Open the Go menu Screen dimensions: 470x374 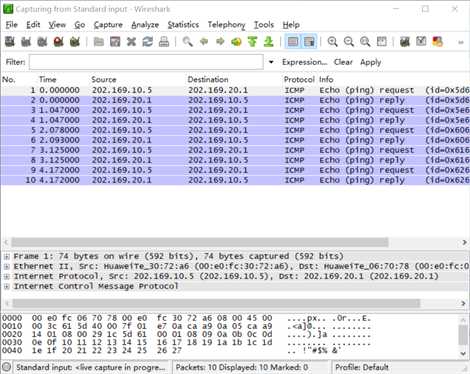(x=80, y=25)
